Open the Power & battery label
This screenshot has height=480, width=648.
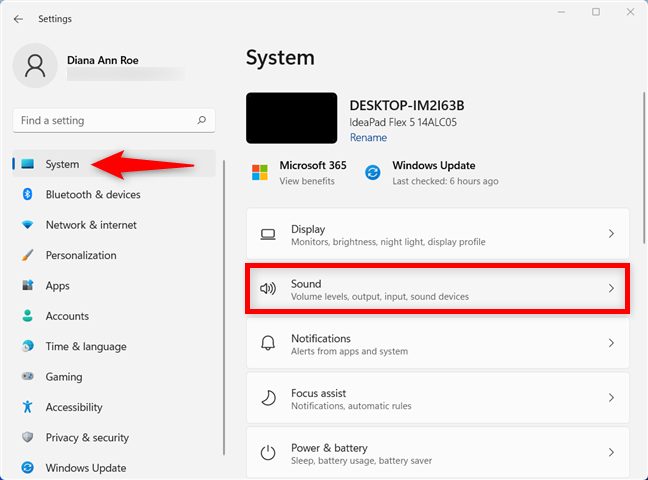tap(329, 448)
